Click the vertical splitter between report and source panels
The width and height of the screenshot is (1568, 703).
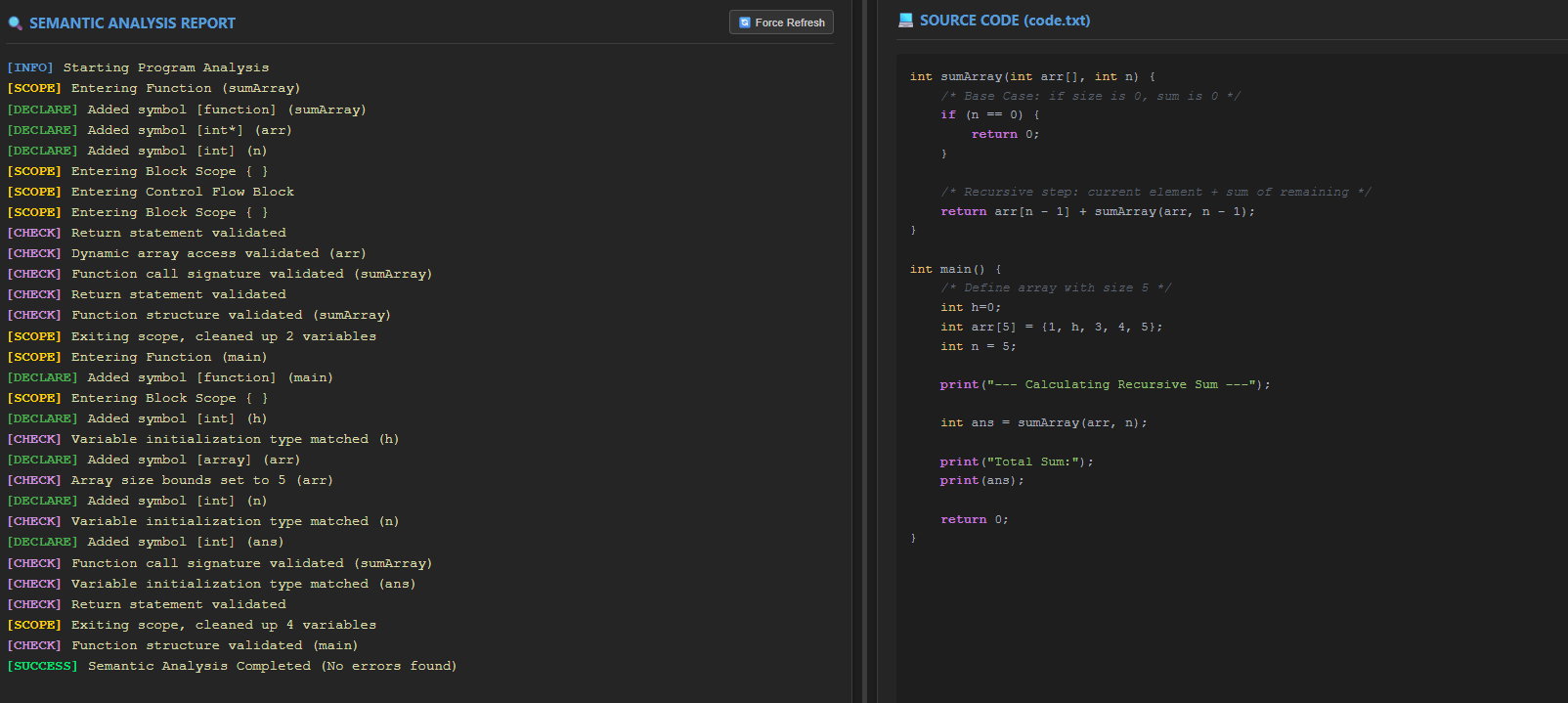[865, 351]
